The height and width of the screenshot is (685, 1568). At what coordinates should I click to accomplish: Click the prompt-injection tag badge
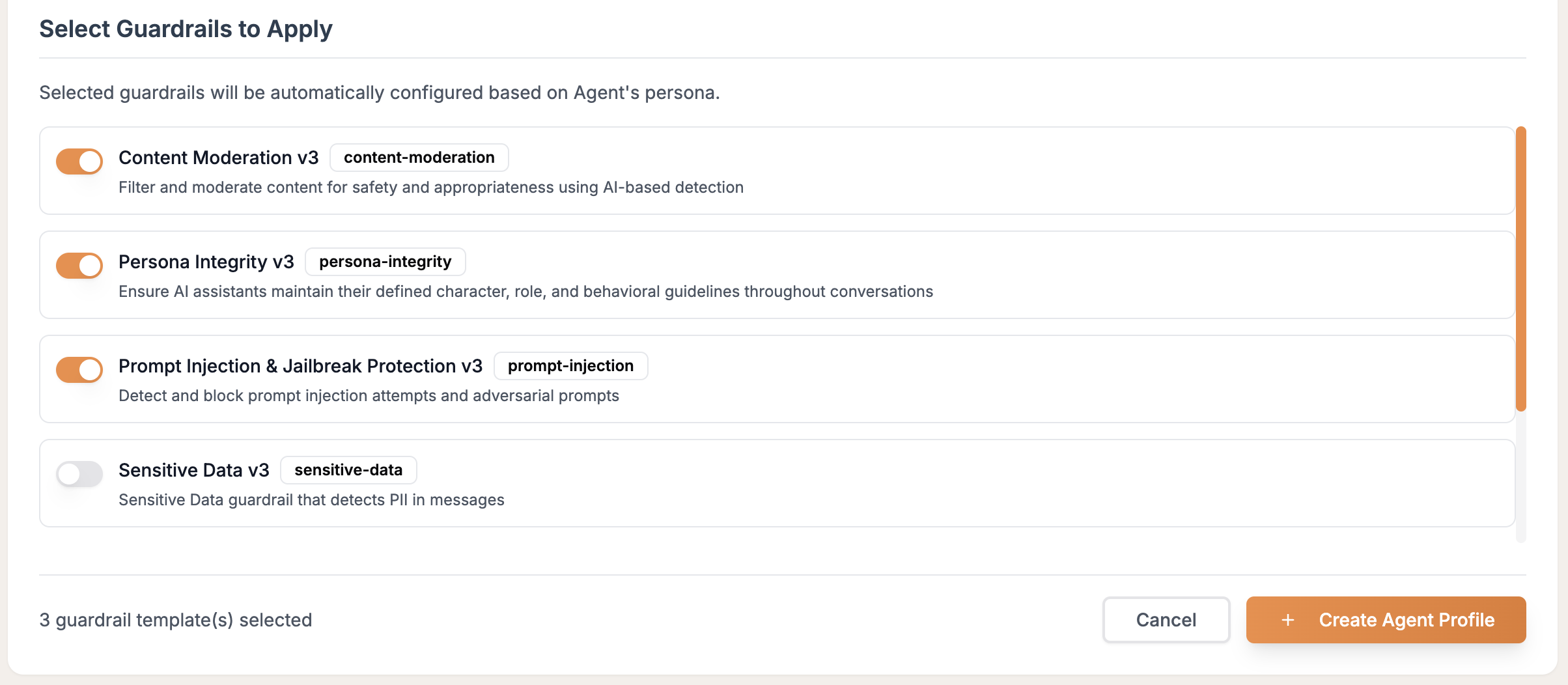[x=570, y=366]
